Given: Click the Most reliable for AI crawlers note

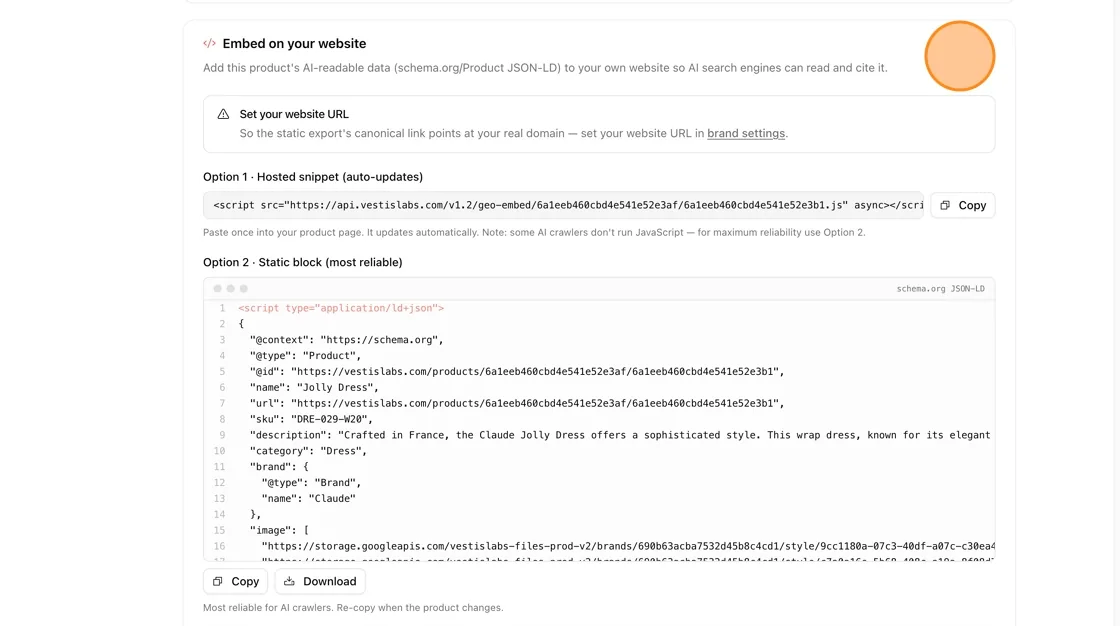Looking at the screenshot, I should pos(353,607).
